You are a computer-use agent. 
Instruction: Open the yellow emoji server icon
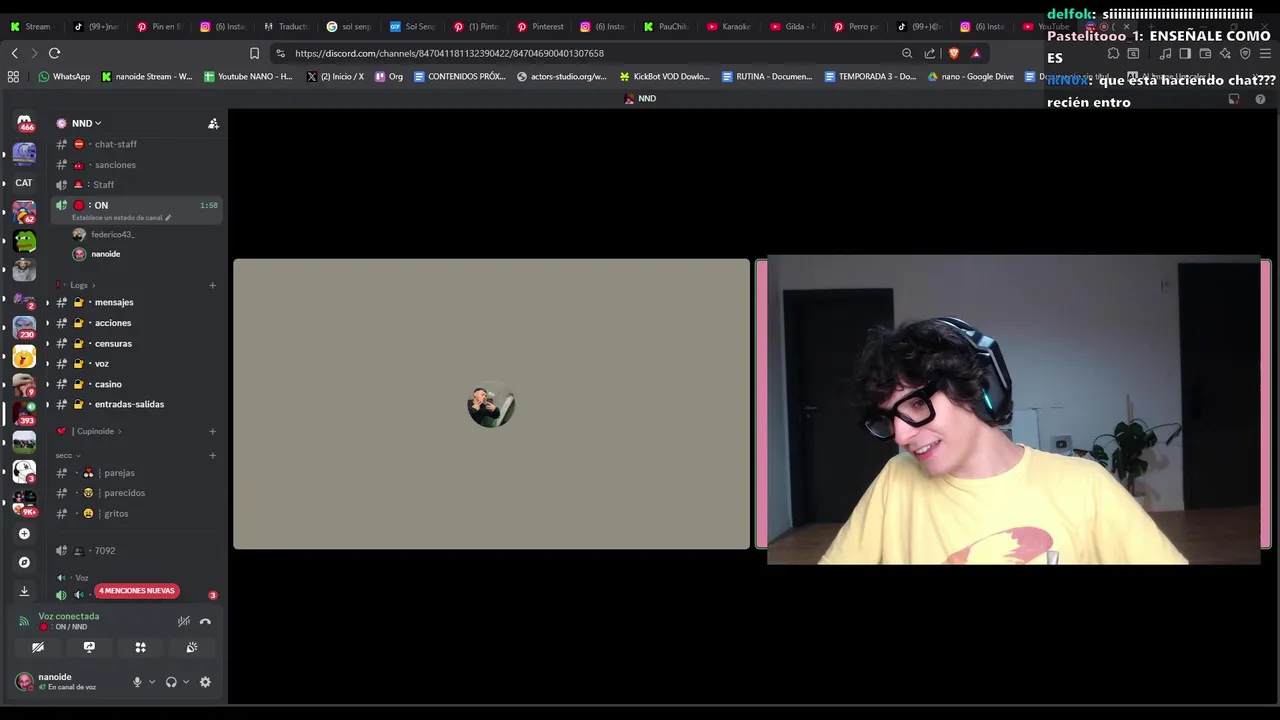tap(24, 357)
